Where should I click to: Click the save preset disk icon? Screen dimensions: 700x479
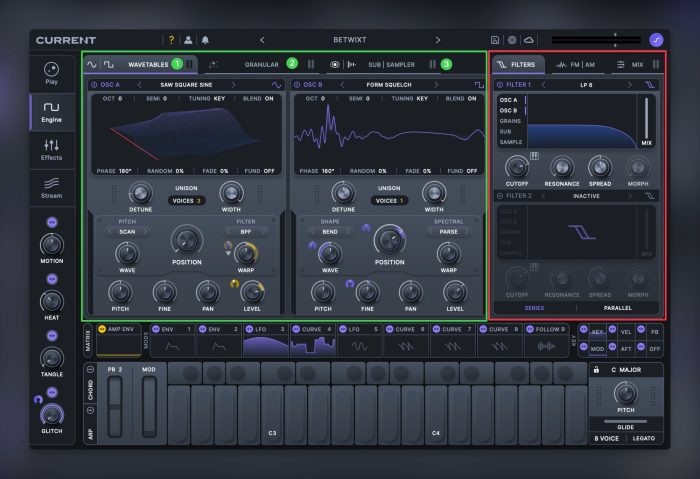495,40
